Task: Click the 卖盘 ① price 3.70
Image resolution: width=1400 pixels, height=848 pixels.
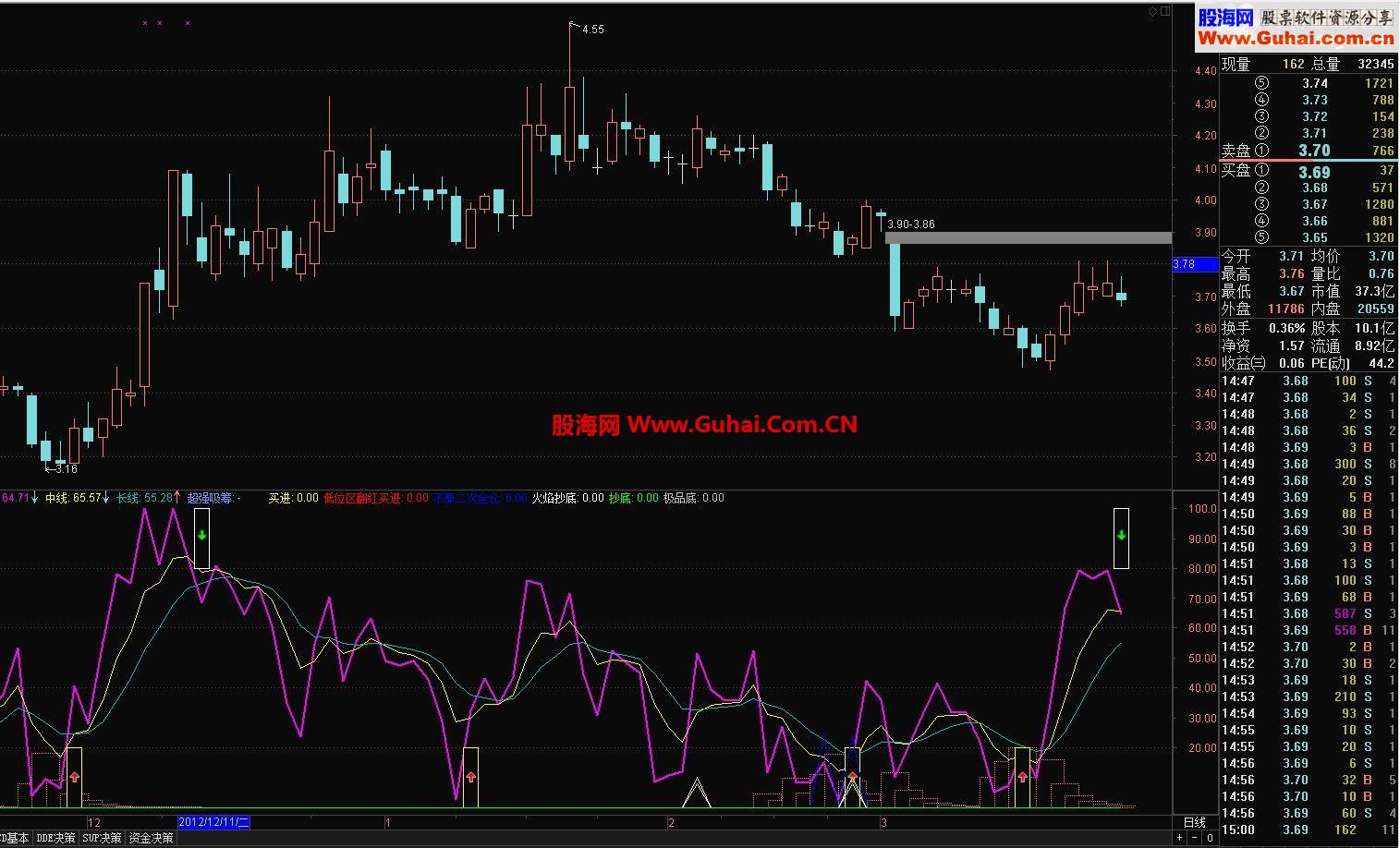Action: (1314, 151)
